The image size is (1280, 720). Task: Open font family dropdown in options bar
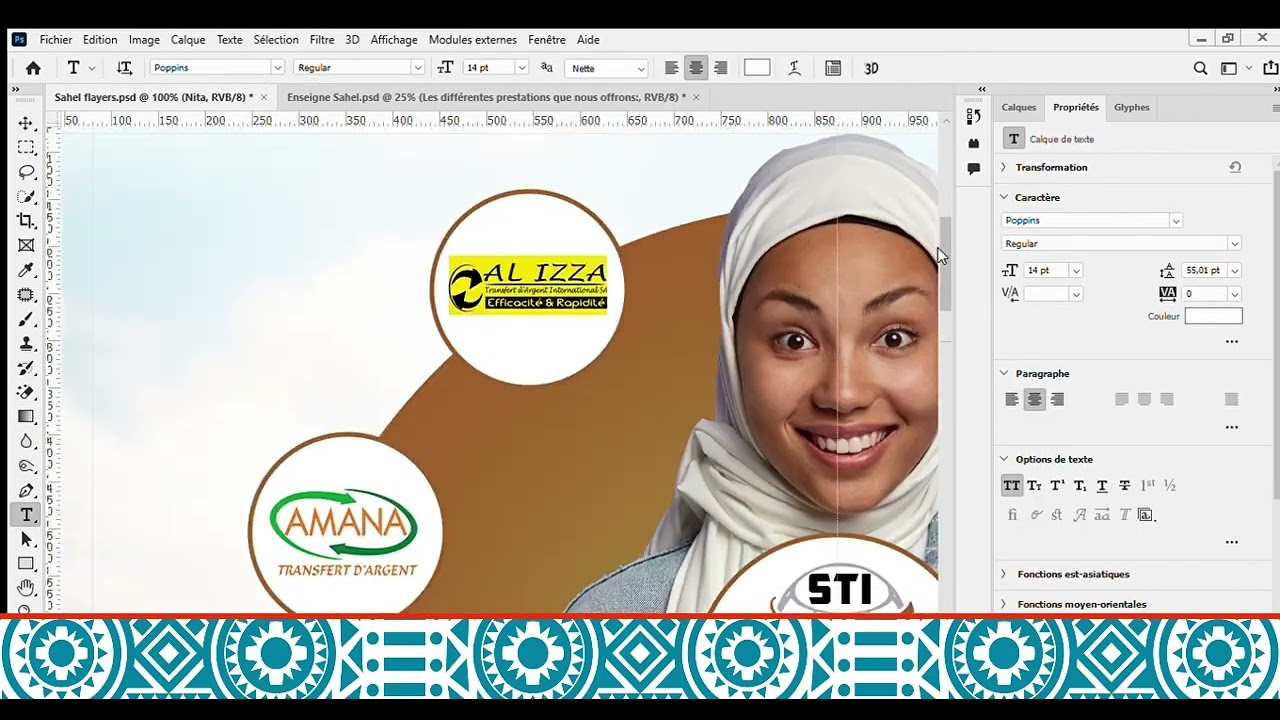coord(277,68)
